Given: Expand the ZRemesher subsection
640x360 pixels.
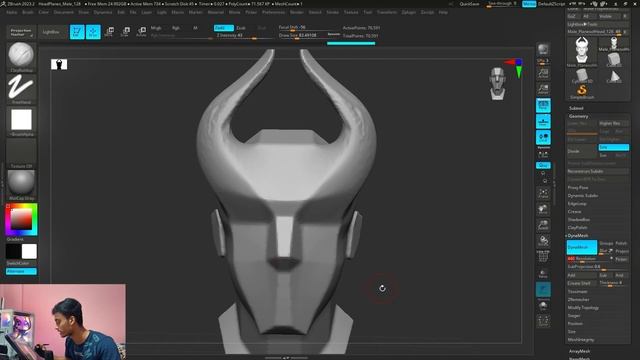Looking at the screenshot, I should coord(578,300).
